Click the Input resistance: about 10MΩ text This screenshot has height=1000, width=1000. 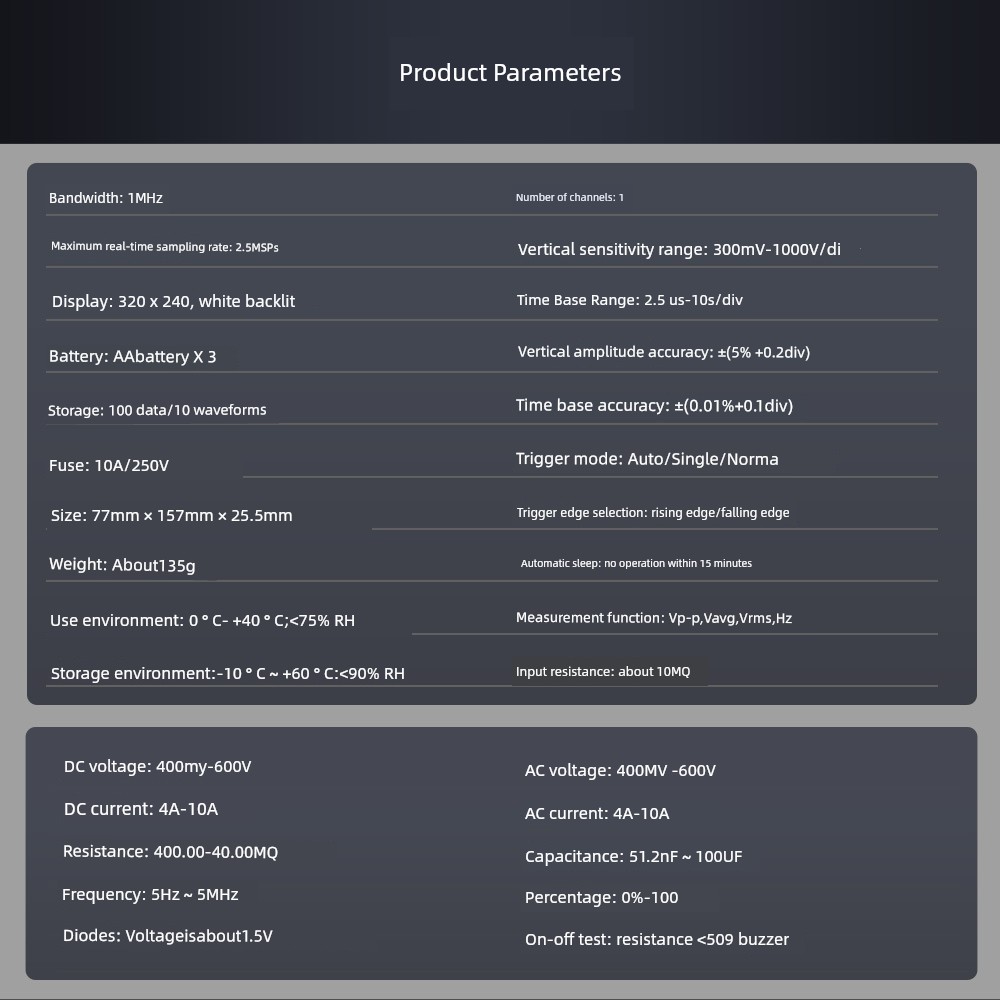tap(603, 672)
